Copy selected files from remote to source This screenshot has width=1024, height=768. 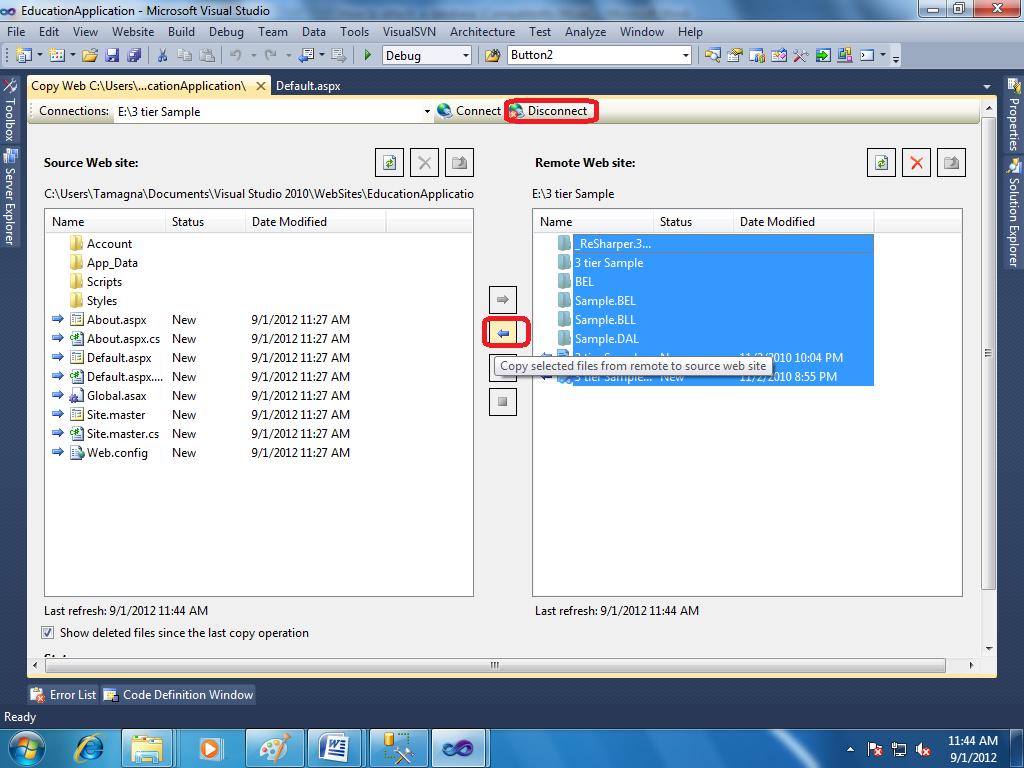[503, 331]
